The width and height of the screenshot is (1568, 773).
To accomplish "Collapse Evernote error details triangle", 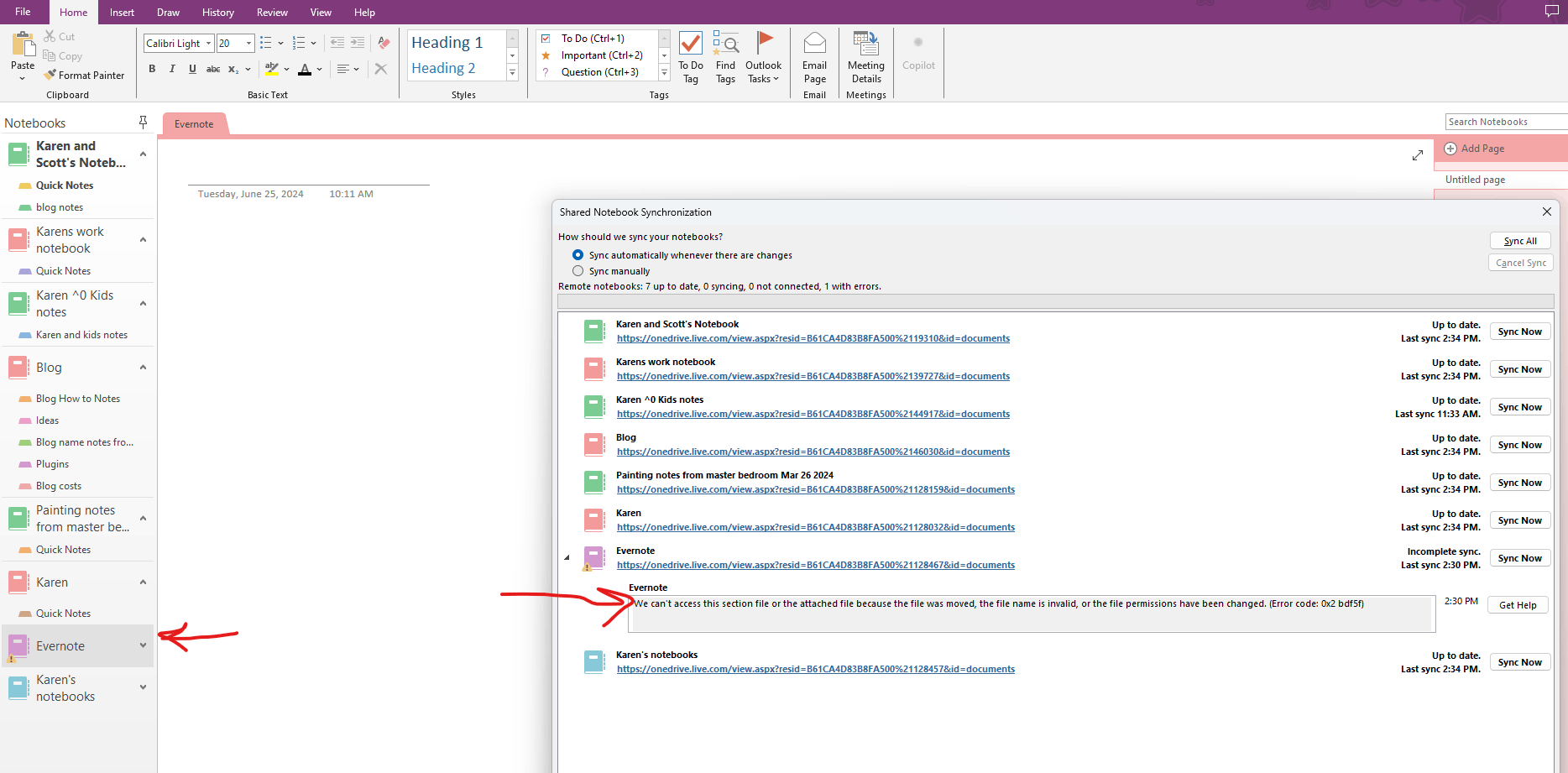I will pyautogui.click(x=567, y=557).
